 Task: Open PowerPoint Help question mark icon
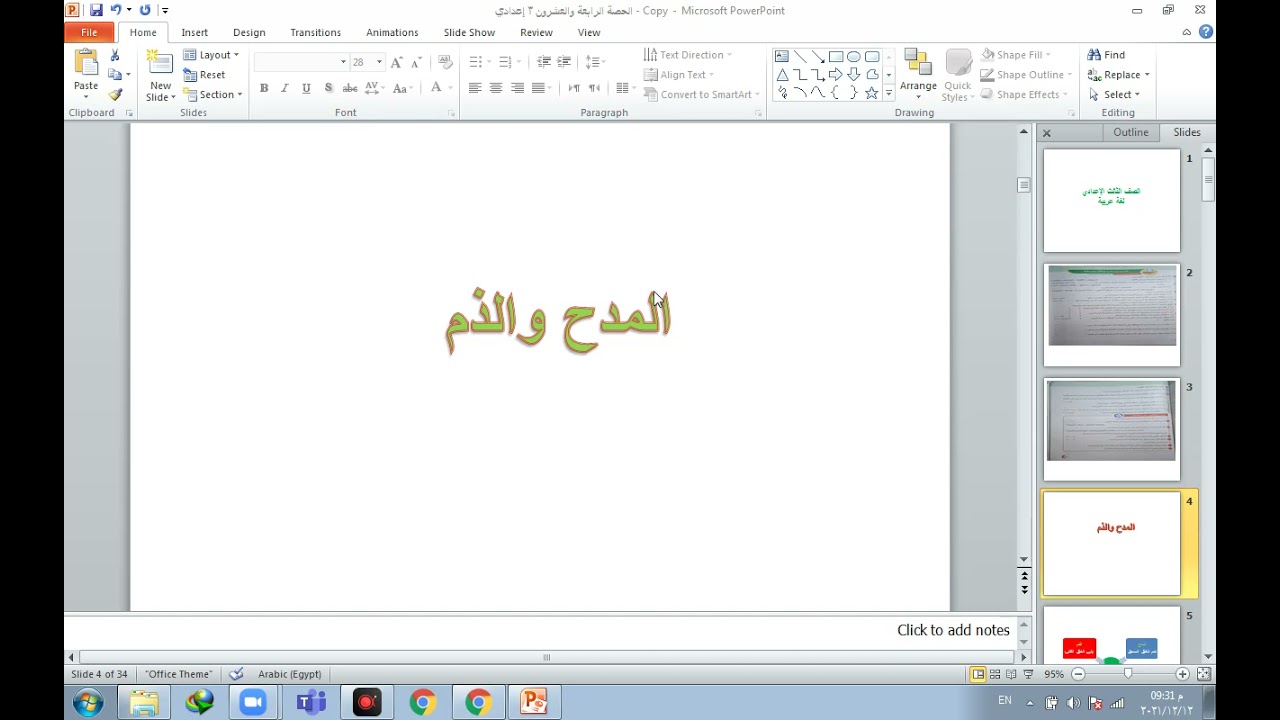1206,32
